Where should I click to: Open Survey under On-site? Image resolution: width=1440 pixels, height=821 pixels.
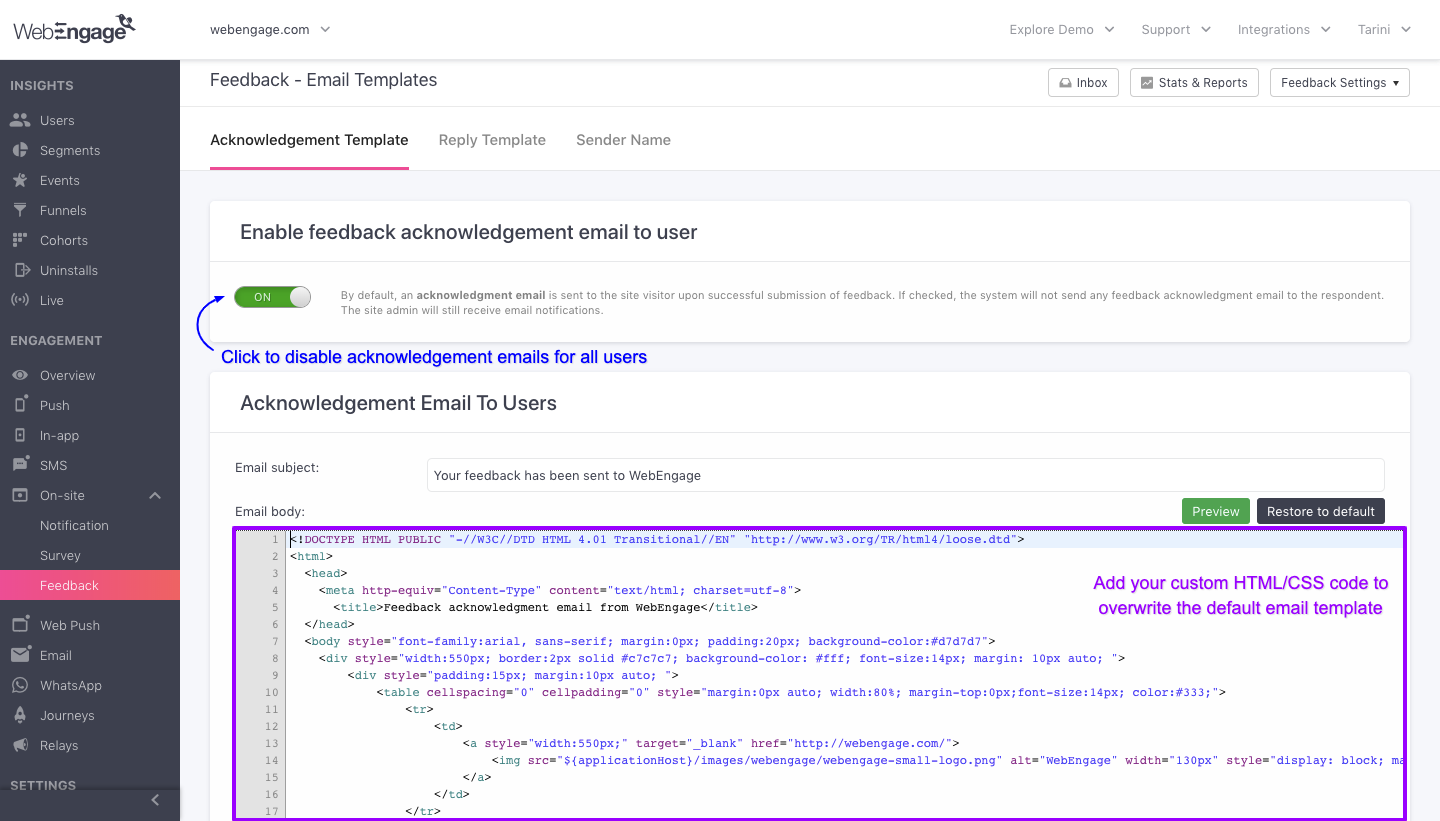60,555
